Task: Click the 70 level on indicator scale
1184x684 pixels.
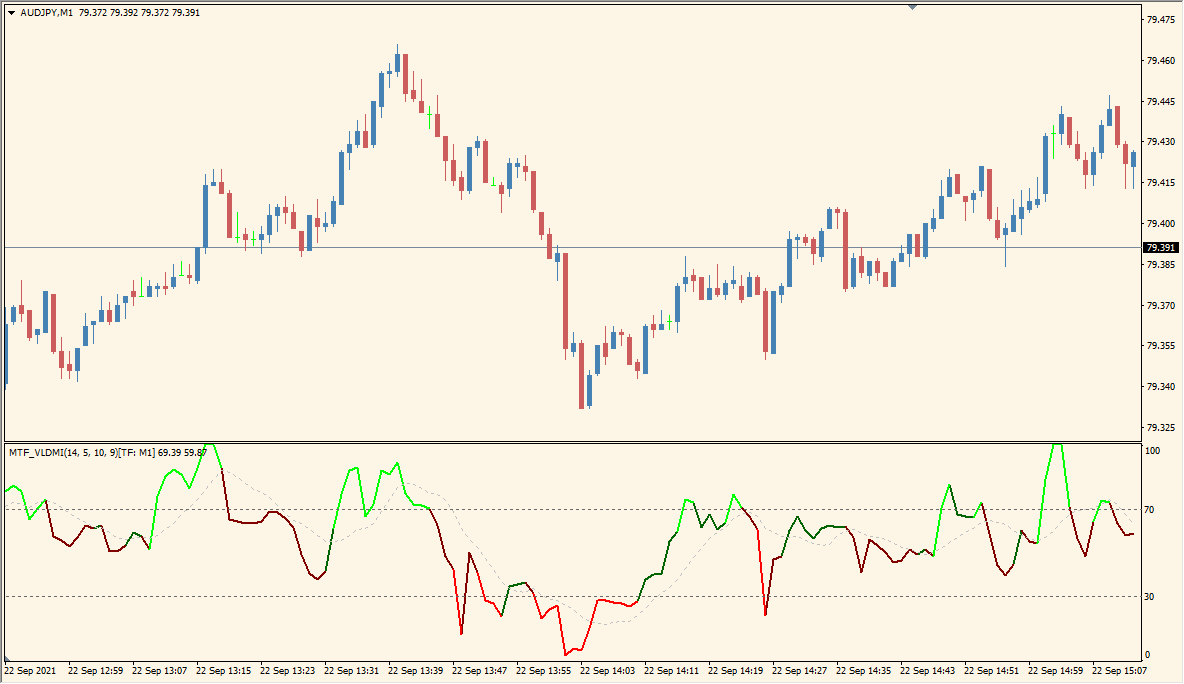Action: [1150, 510]
